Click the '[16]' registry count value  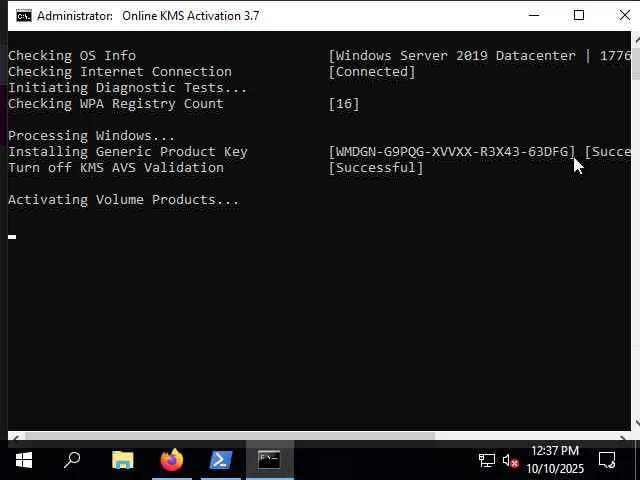tap(344, 104)
